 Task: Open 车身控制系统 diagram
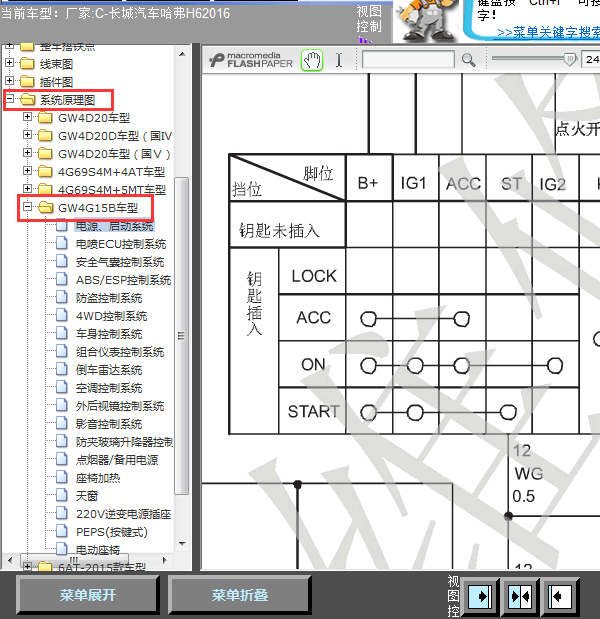point(109,334)
